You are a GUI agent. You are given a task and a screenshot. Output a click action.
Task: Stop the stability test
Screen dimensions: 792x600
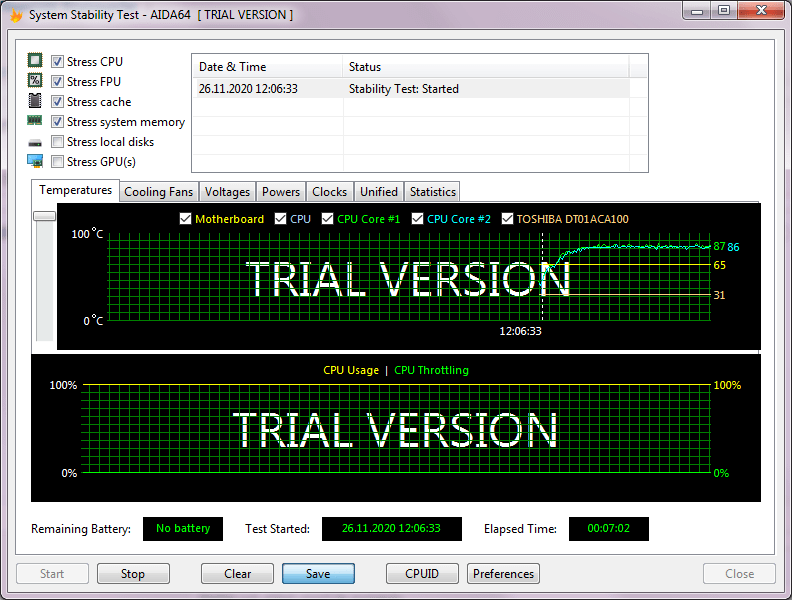pyautogui.click(x=133, y=574)
